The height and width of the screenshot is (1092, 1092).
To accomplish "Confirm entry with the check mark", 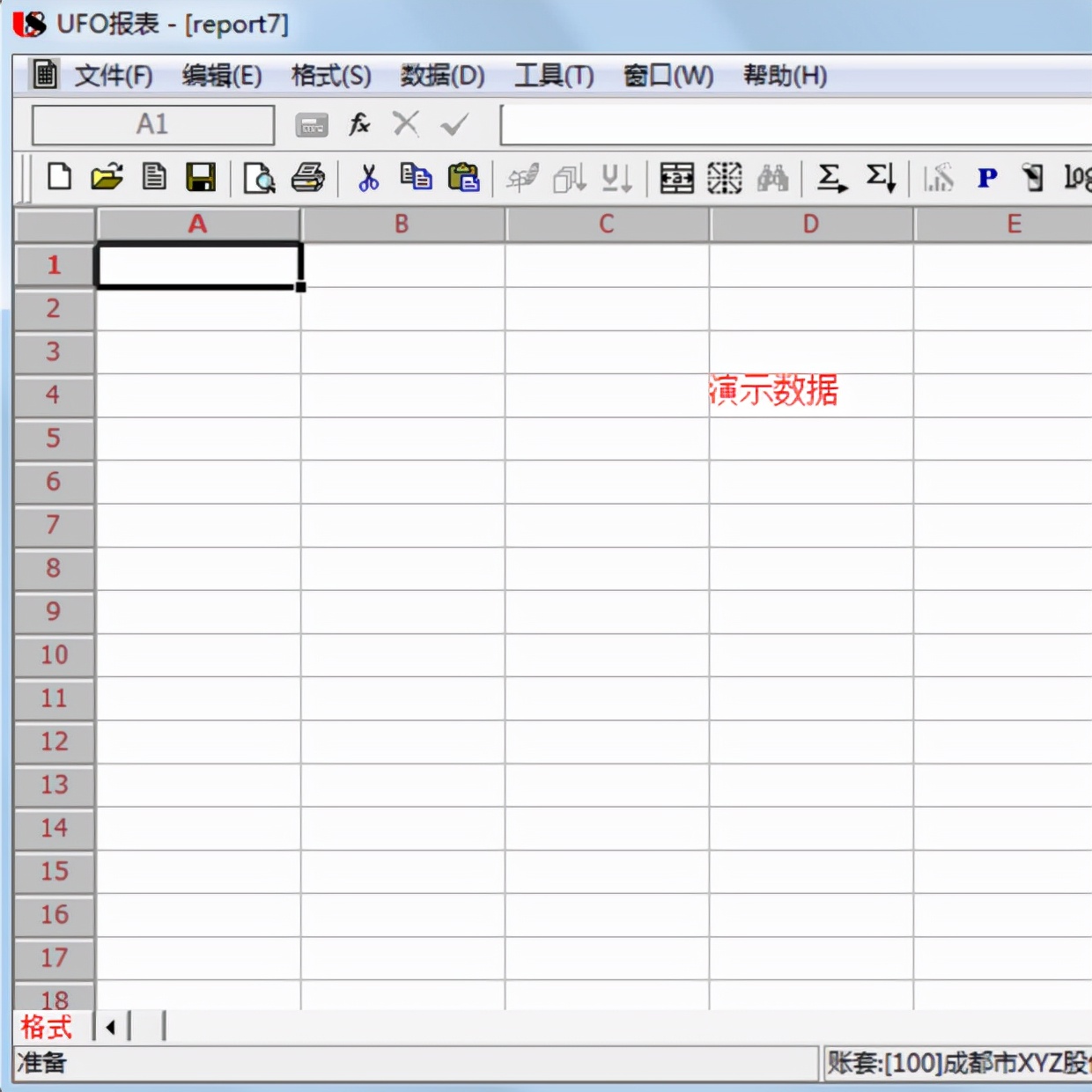I will [x=454, y=124].
